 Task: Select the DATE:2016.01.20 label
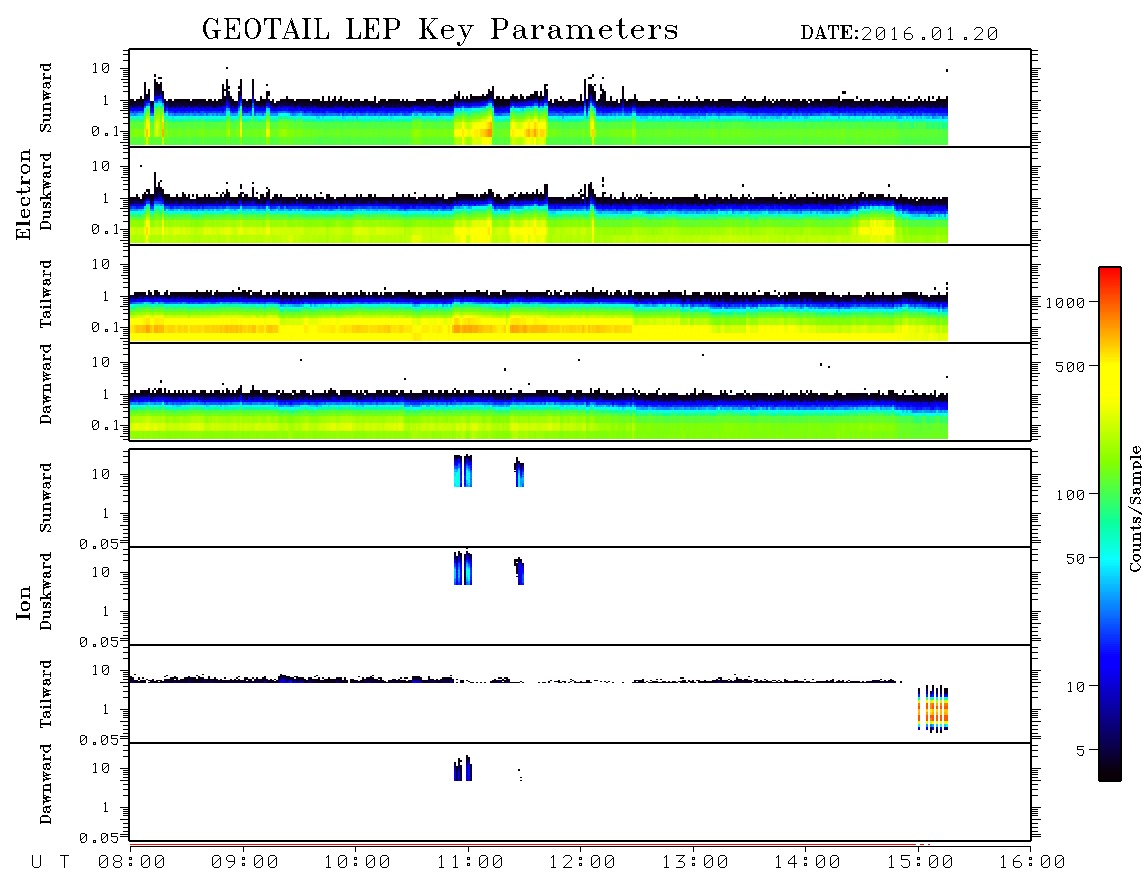click(899, 34)
